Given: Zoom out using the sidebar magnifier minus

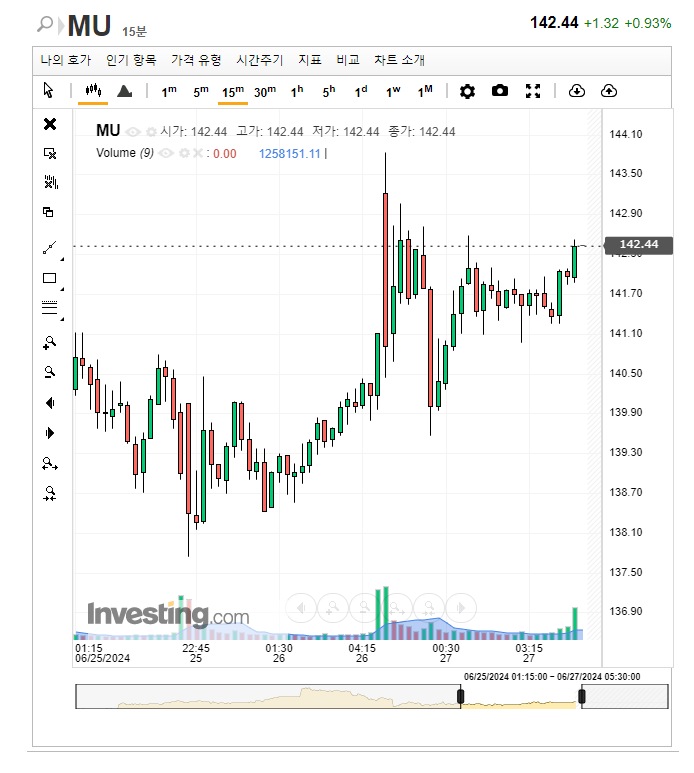Looking at the screenshot, I should click(x=50, y=372).
